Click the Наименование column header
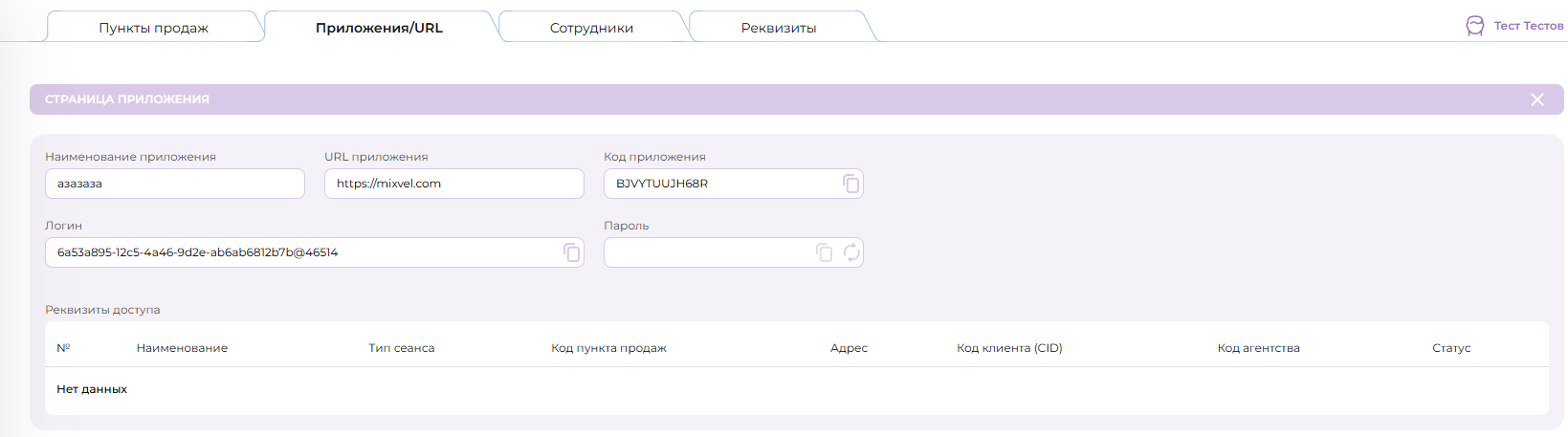This screenshot has height=437, width=1568. pos(182,348)
